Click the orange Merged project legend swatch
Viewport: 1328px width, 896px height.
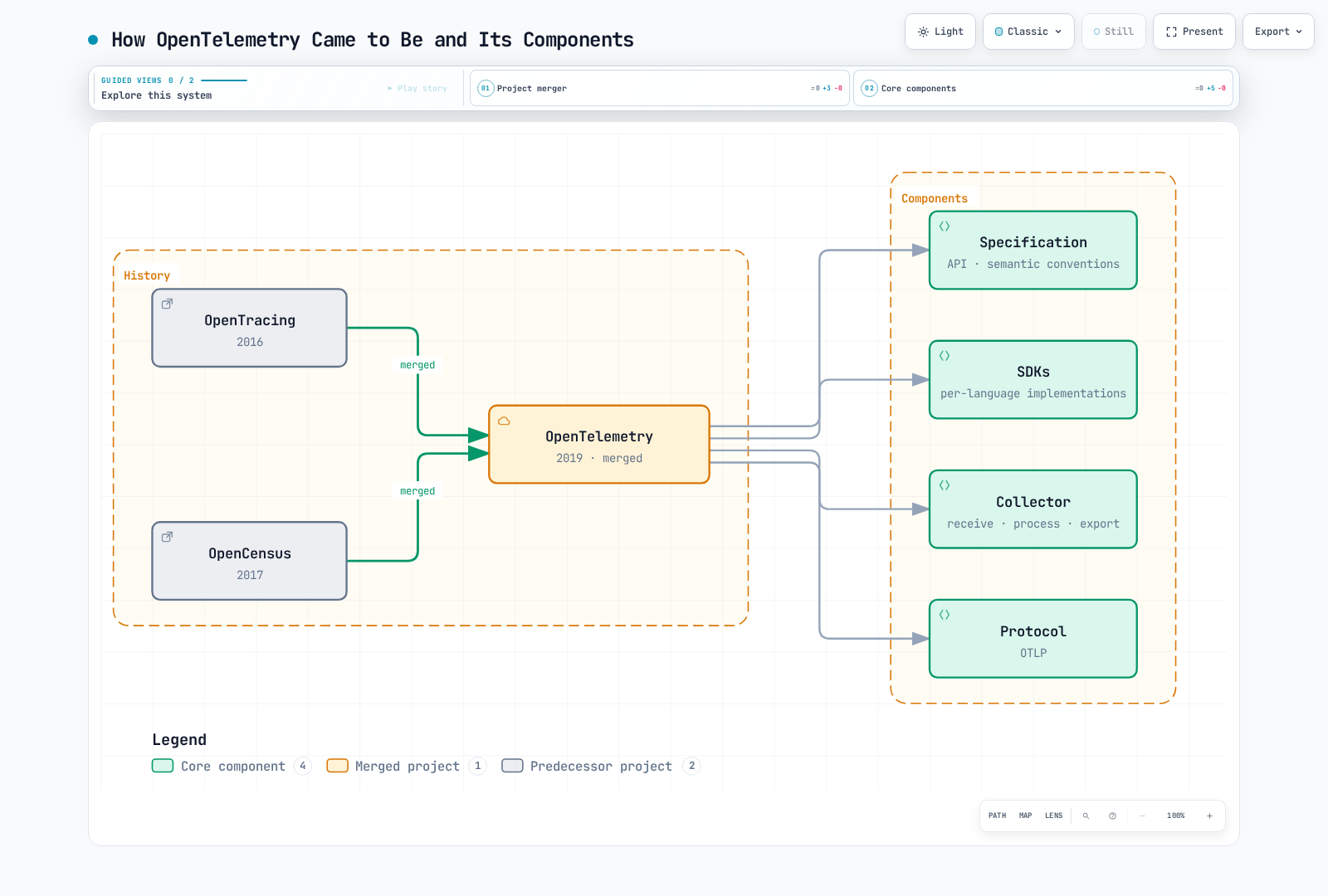pyautogui.click(x=337, y=766)
